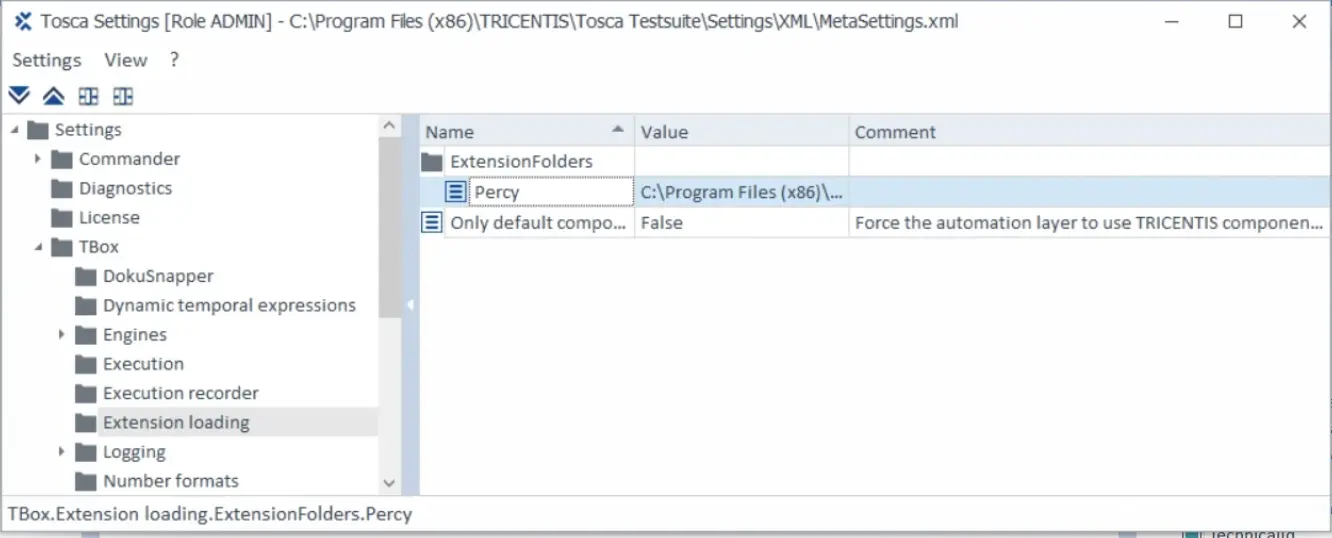Click the Engines folder icon
Screen dimensions: 1332x538
86,335
